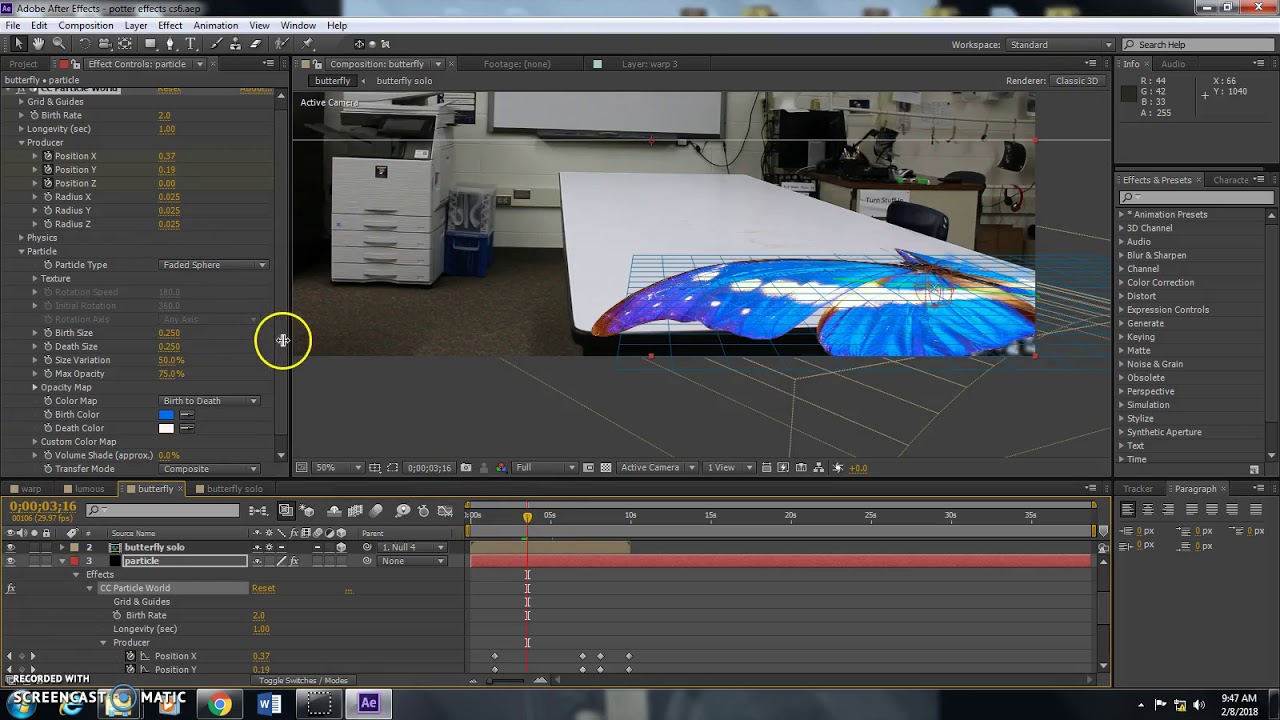Toggle the Radius X stopwatch
This screenshot has width=1280, height=720.
tap(47, 197)
